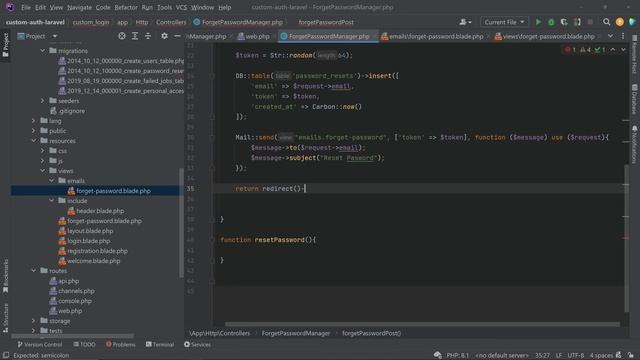Click UTF-8 encoding in status bar
The height and width of the screenshot is (360, 640).
point(576,355)
